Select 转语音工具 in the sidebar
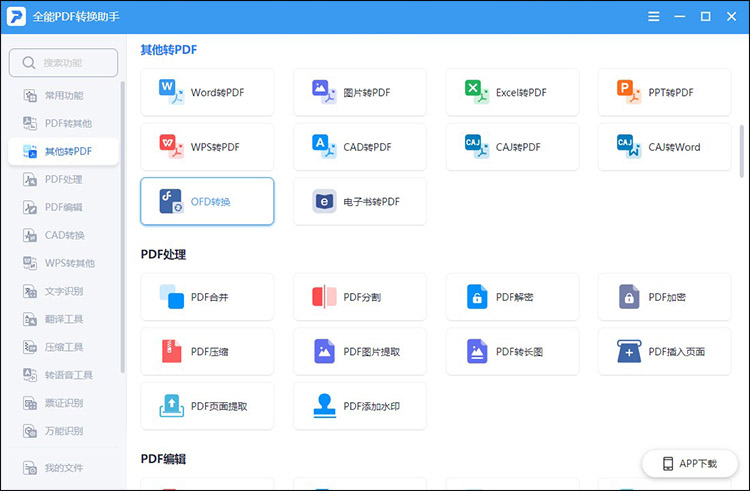This screenshot has height=491, width=750. tap(63, 375)
